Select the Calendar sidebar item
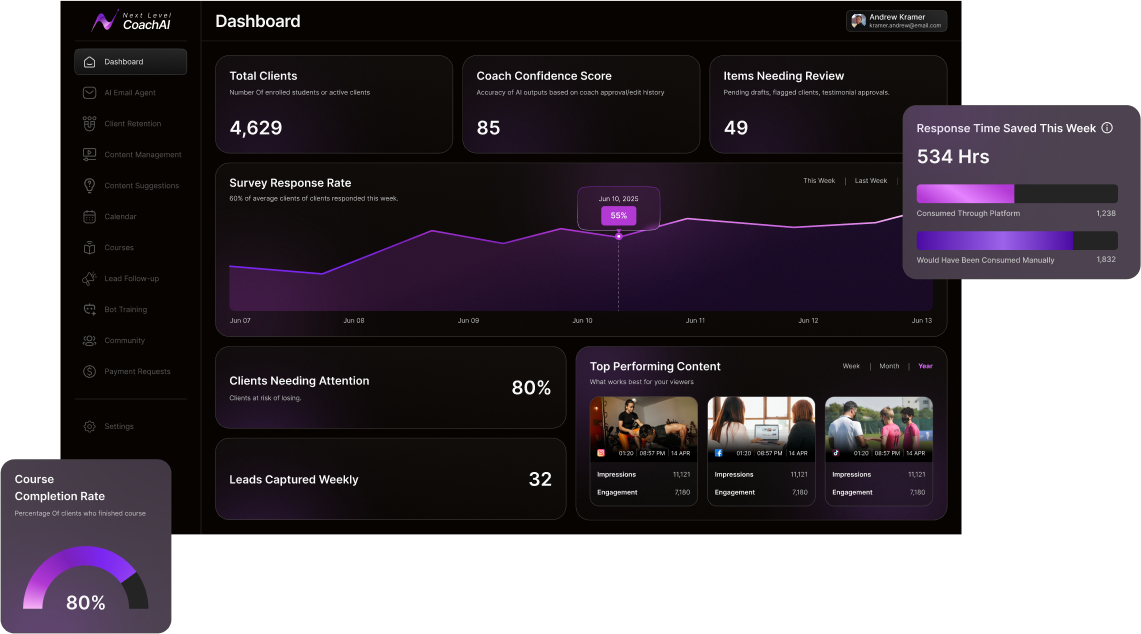The width and height of the screenshot is (1141, 634). (120, 217)
